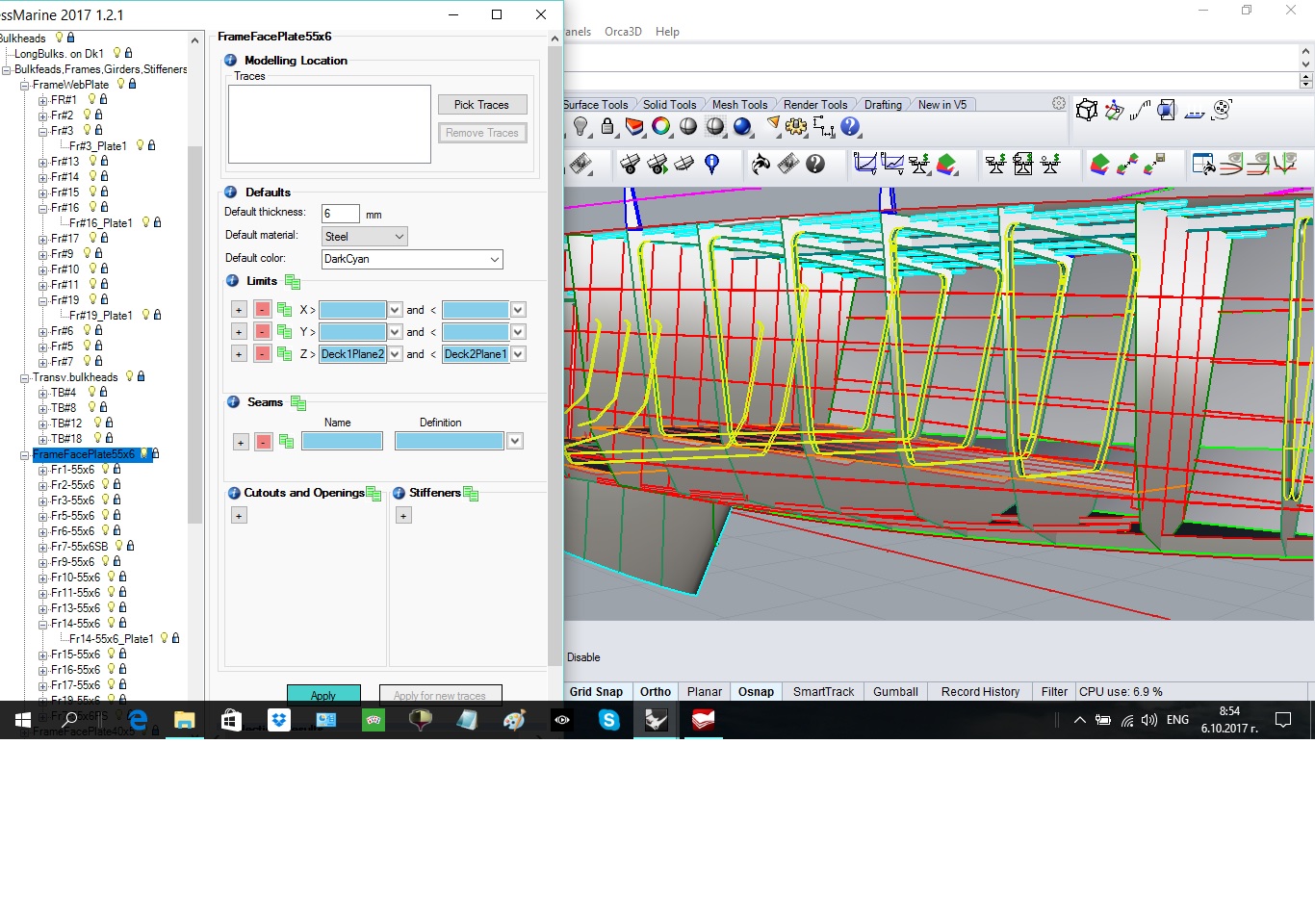
Task: Click the 3D box wireframe icon
Action: pos(1087,111)
